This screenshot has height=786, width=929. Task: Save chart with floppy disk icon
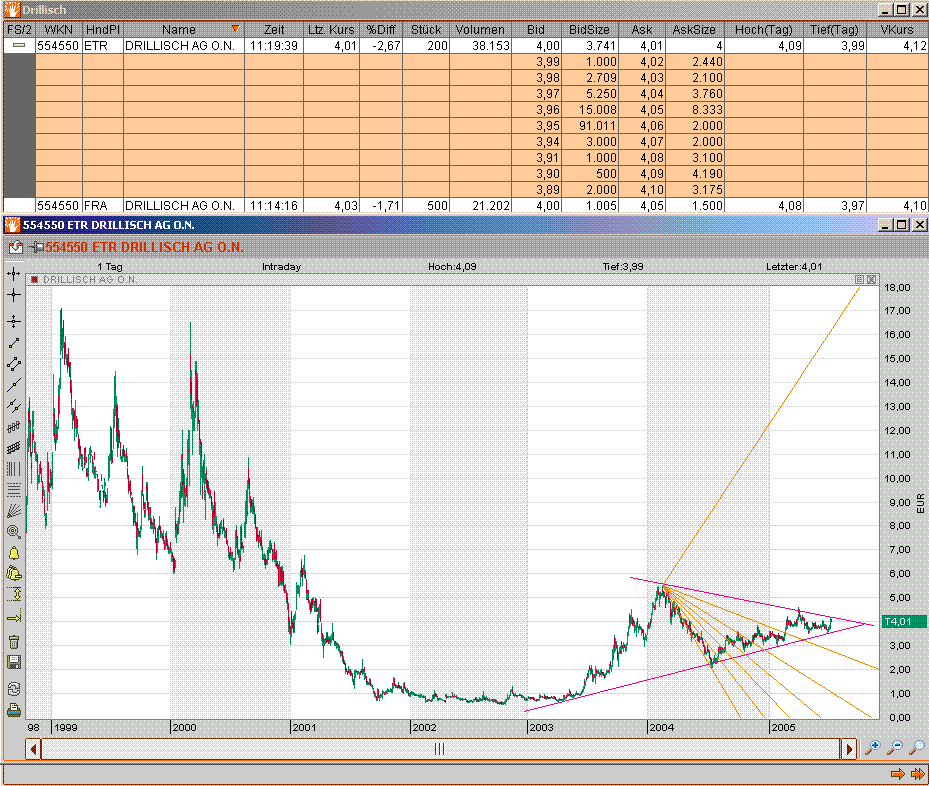coord(14,663)
